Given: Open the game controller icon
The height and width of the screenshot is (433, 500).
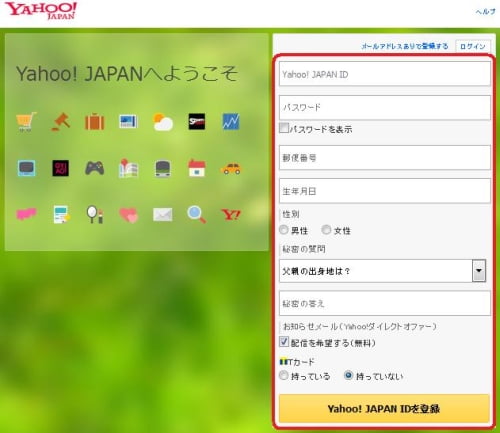Looking at the screenshot, I should (95, 168).
